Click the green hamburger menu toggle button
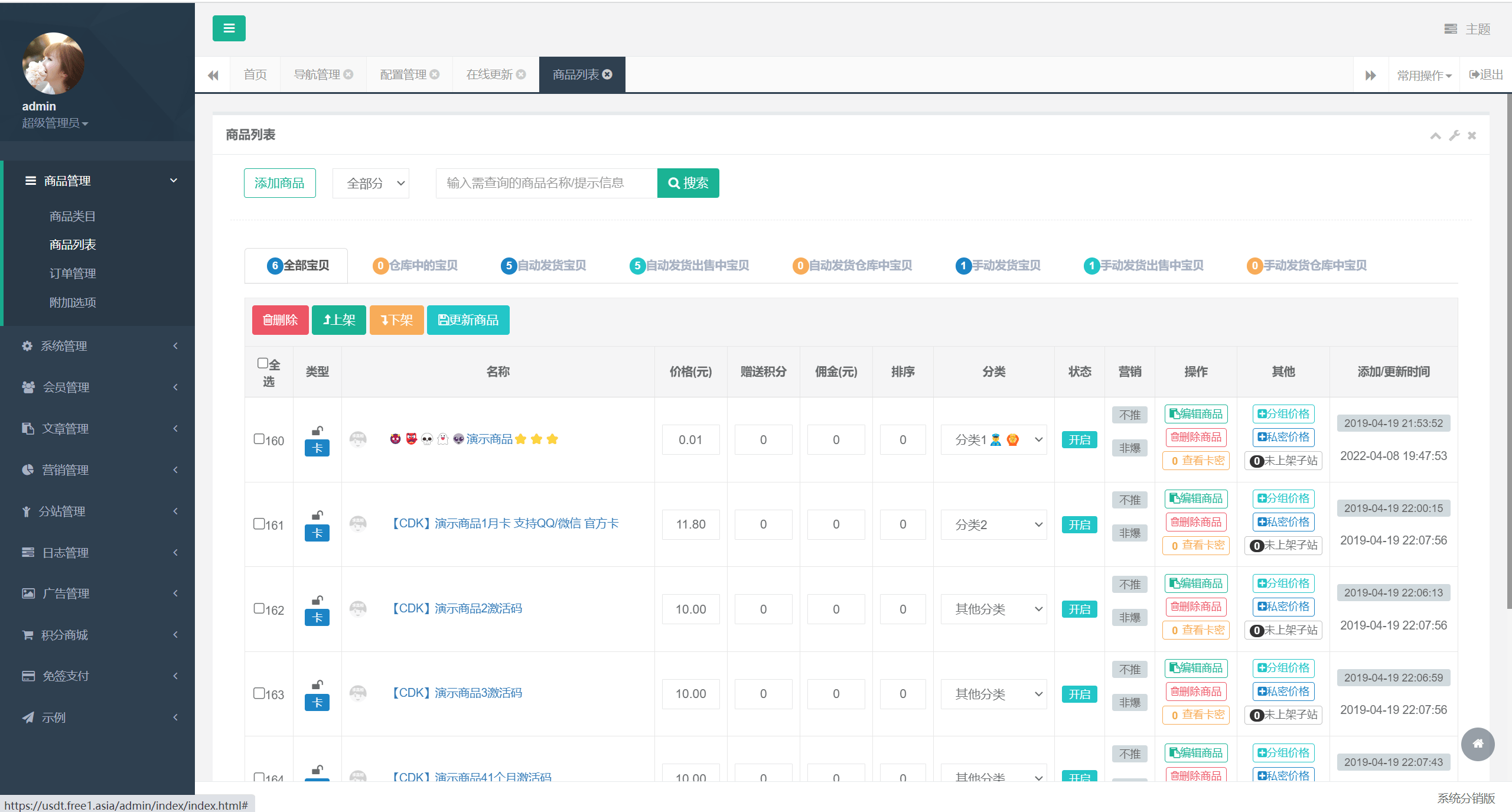Viewport: 1512px width, 812px height. click(x=229, y=28)
